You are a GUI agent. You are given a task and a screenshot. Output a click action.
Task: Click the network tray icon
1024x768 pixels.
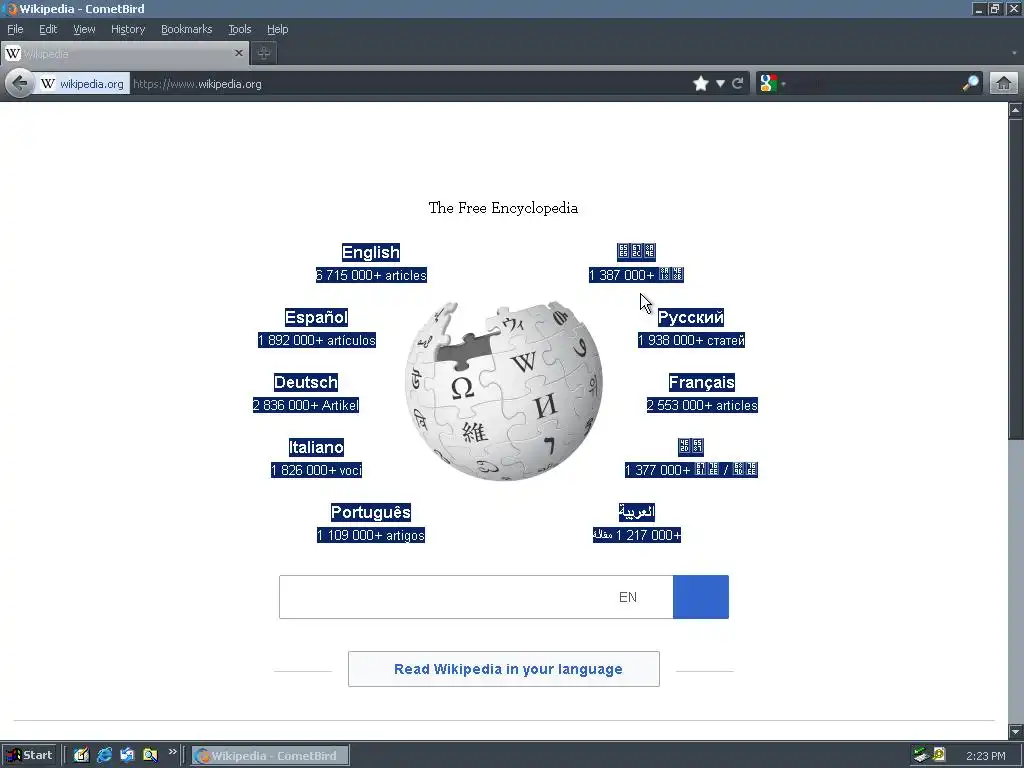(921, 755)
